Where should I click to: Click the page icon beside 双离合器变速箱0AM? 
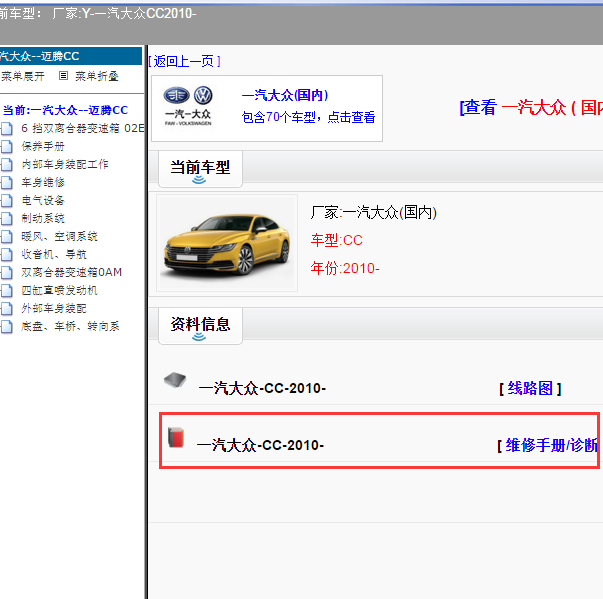coord(7,273)
